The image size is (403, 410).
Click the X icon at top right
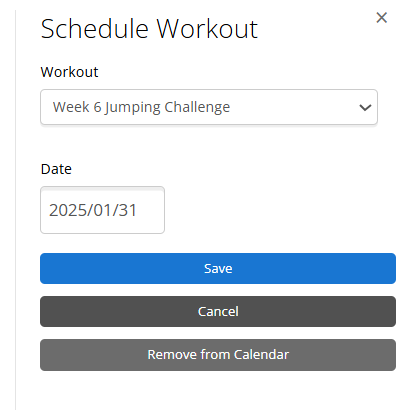(x=381, y=18)
